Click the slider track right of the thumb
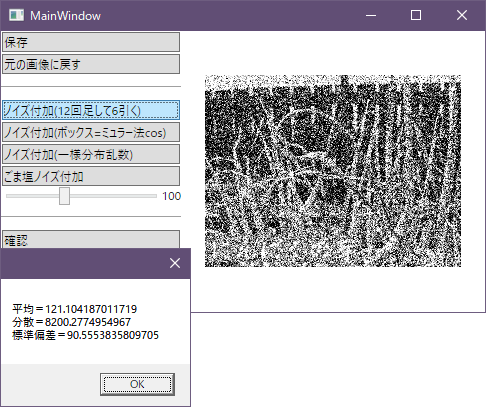486x407 pixels. pos(113,196)
